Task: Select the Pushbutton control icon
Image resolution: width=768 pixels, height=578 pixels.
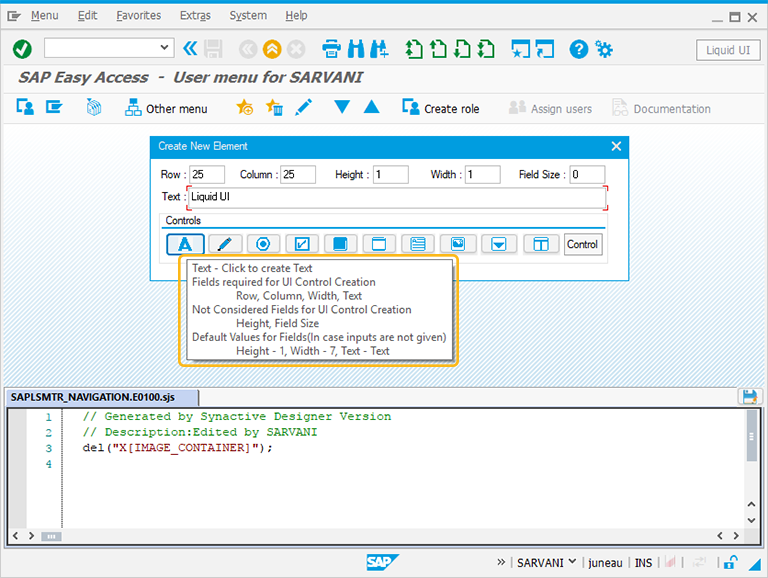Action: click(x=340, y=244)
